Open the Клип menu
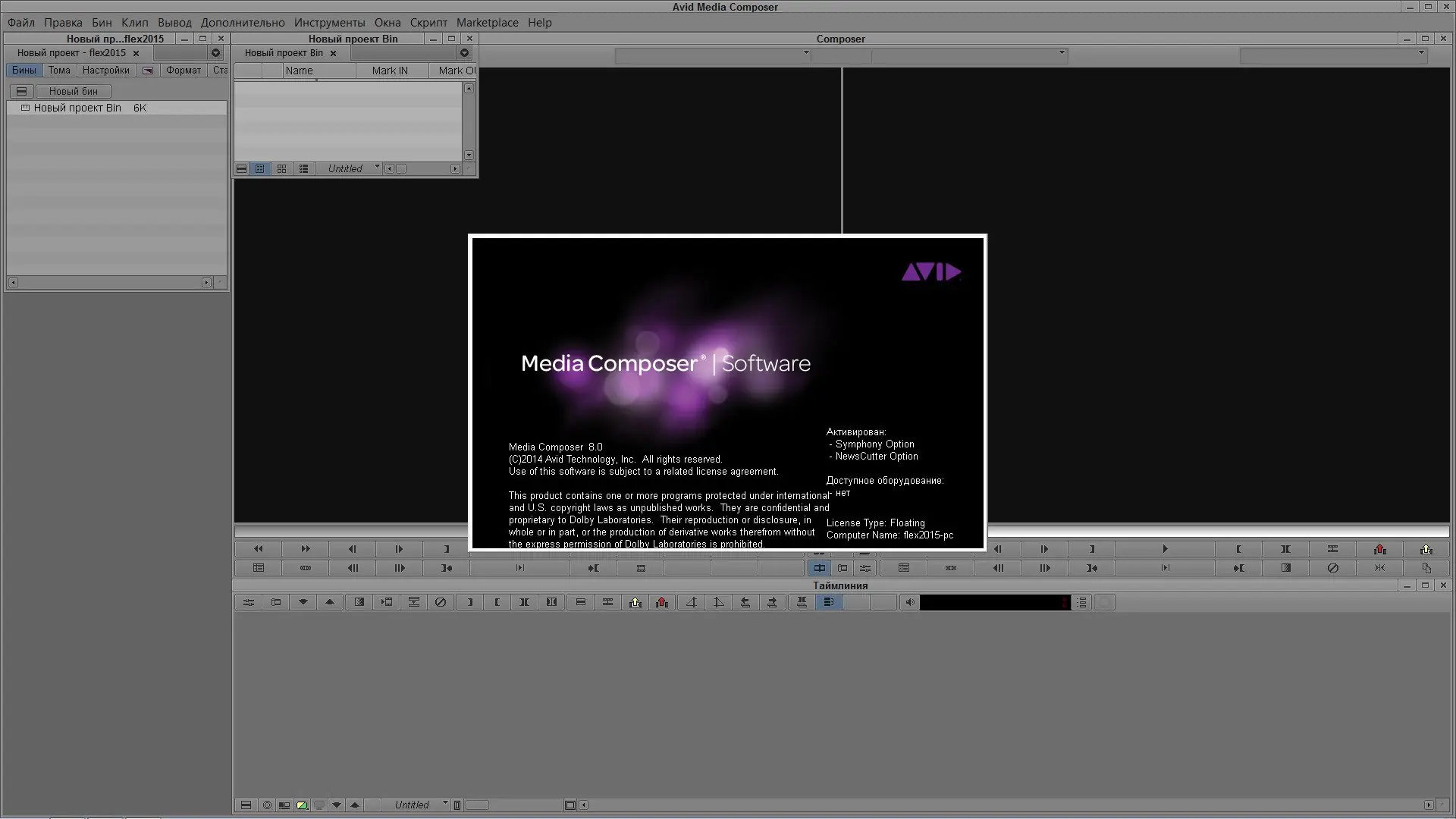Viewport: 1456px width, 819px height. click(135, 23)
